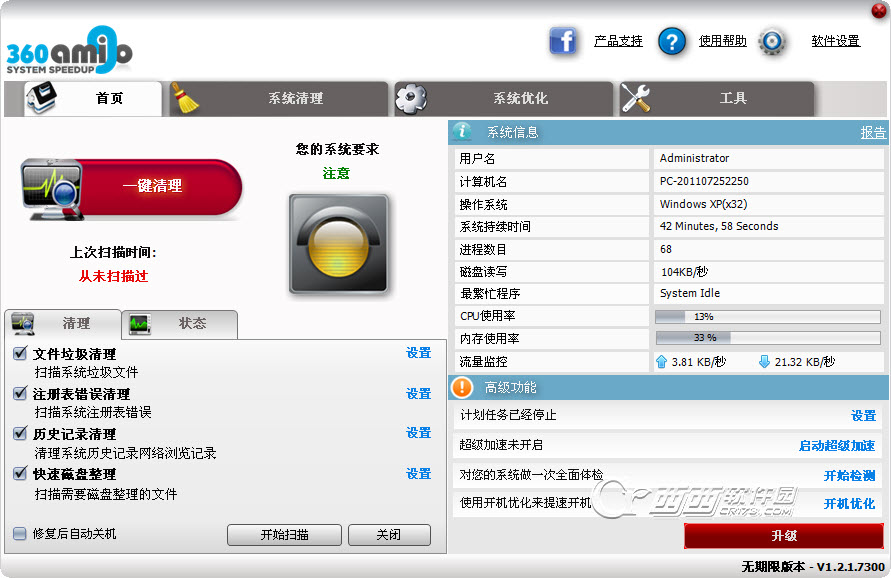The image size is (891, 578).
Task: Select the 清理 sub-tab
Action: (63, 323)
